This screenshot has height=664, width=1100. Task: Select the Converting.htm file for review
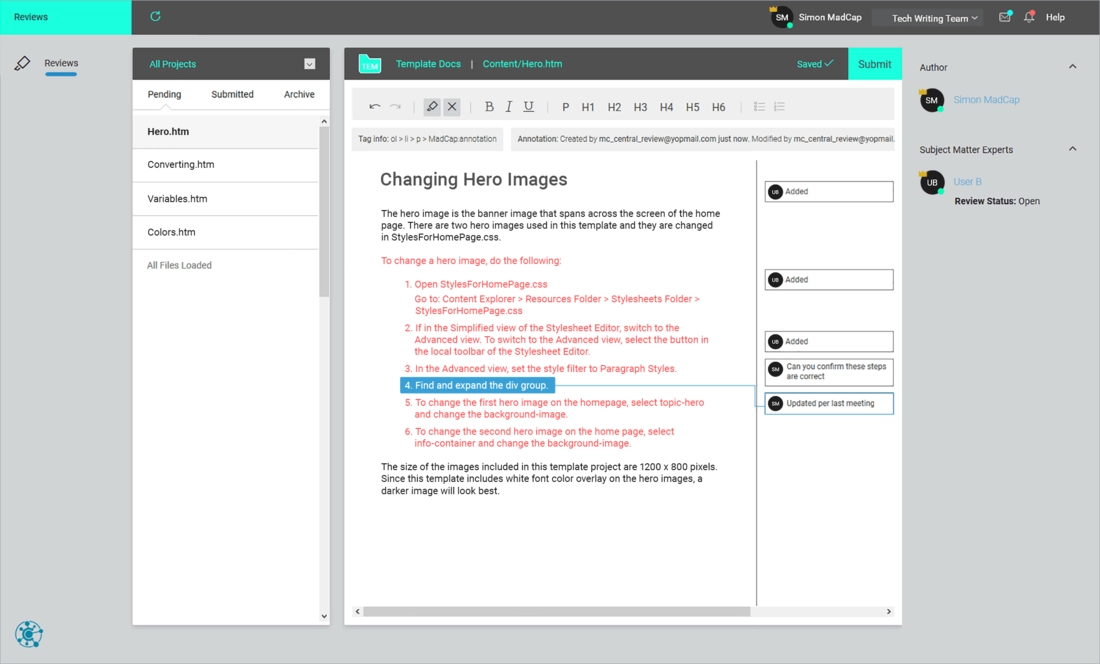[x=183, y=164]
